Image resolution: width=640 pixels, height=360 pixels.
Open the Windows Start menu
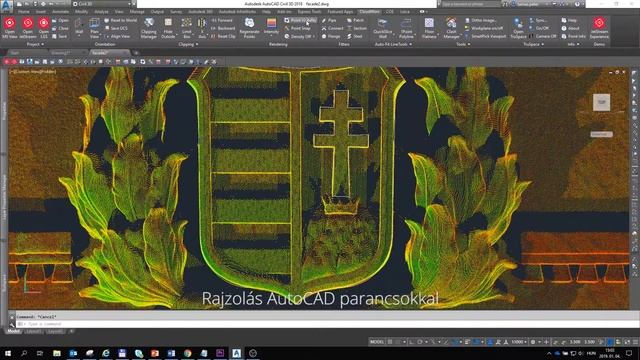coord(8,353)
